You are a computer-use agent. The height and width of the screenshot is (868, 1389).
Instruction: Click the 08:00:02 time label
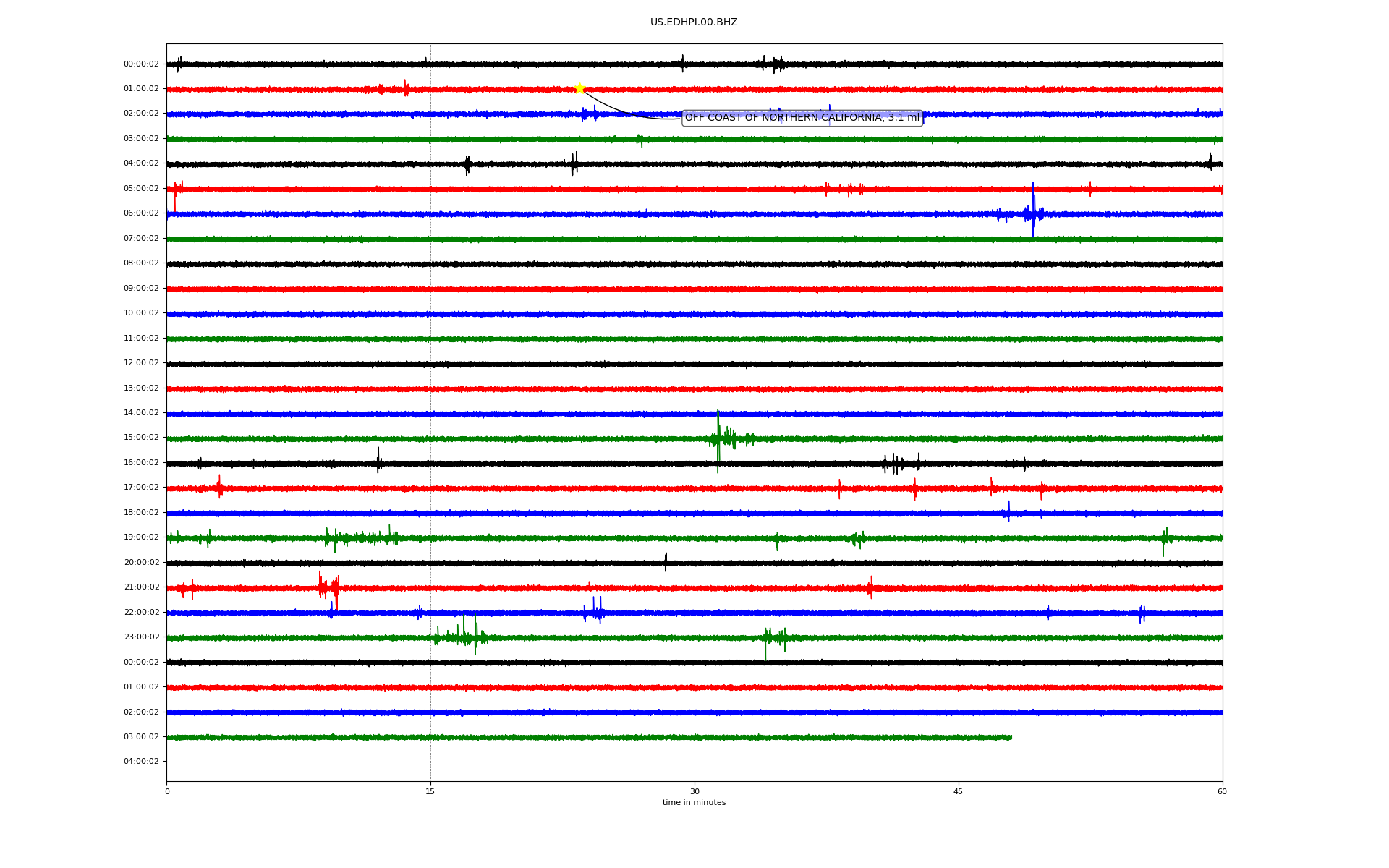pos(141,263)
